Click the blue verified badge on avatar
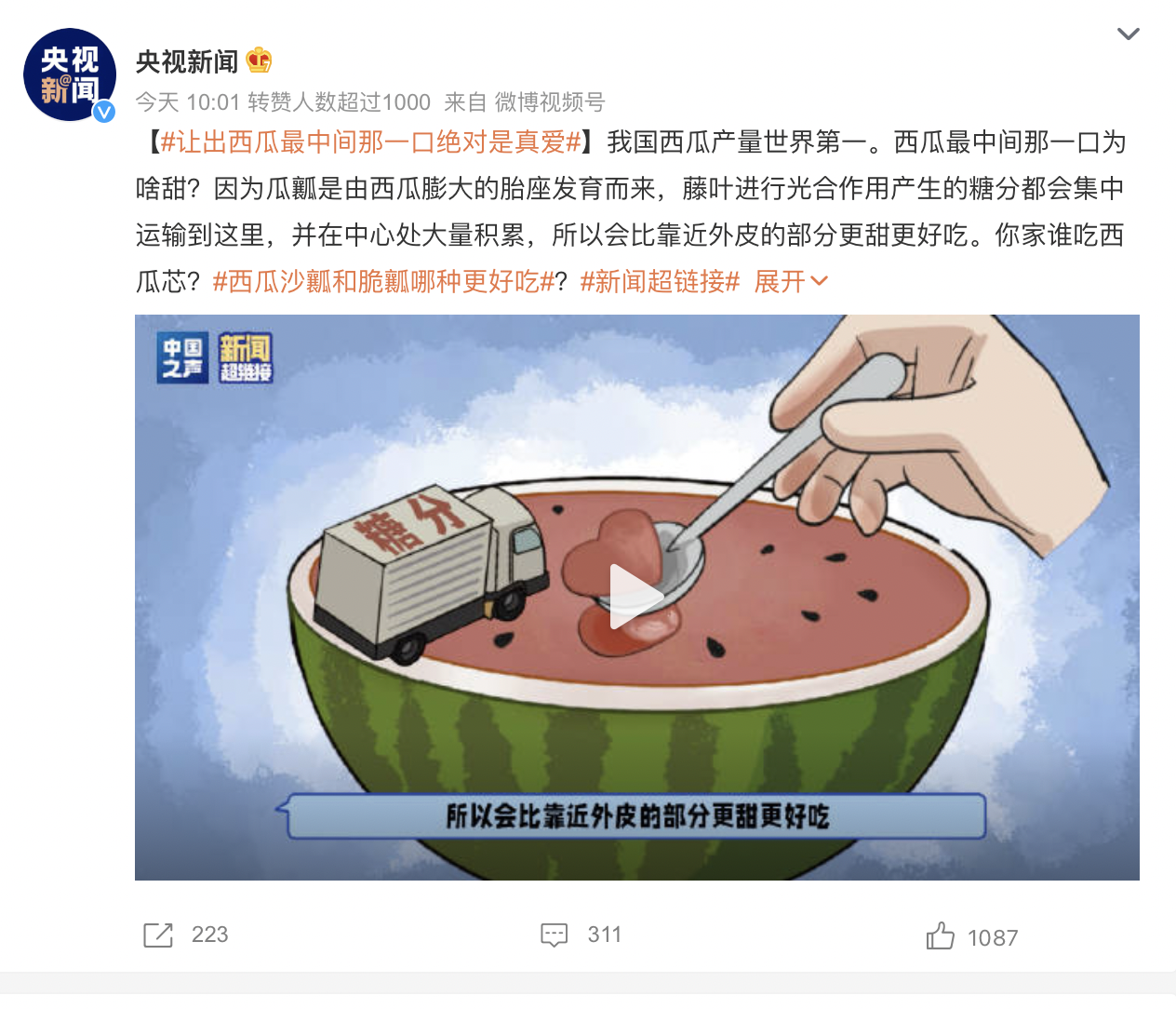This screenshot has height=1009, width=1176. (x=104, y=112)
